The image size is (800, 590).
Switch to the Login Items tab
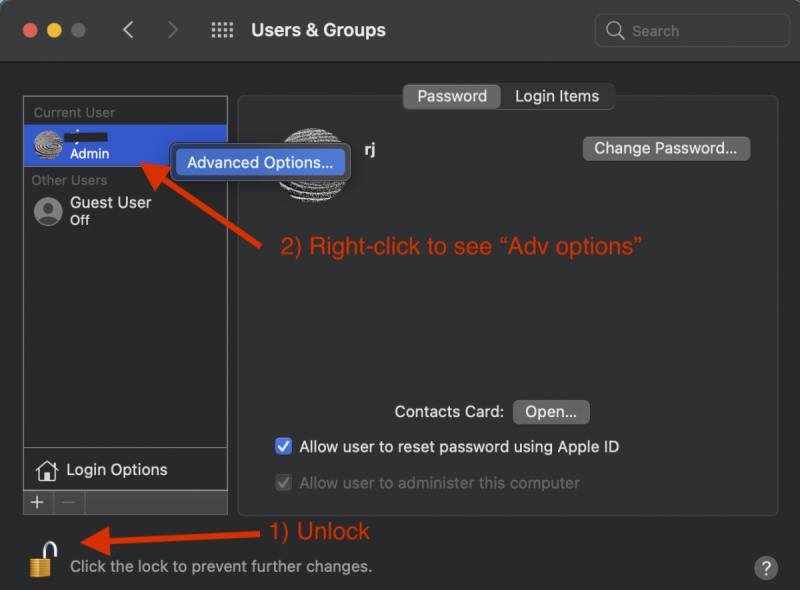(x=557, y=96)
